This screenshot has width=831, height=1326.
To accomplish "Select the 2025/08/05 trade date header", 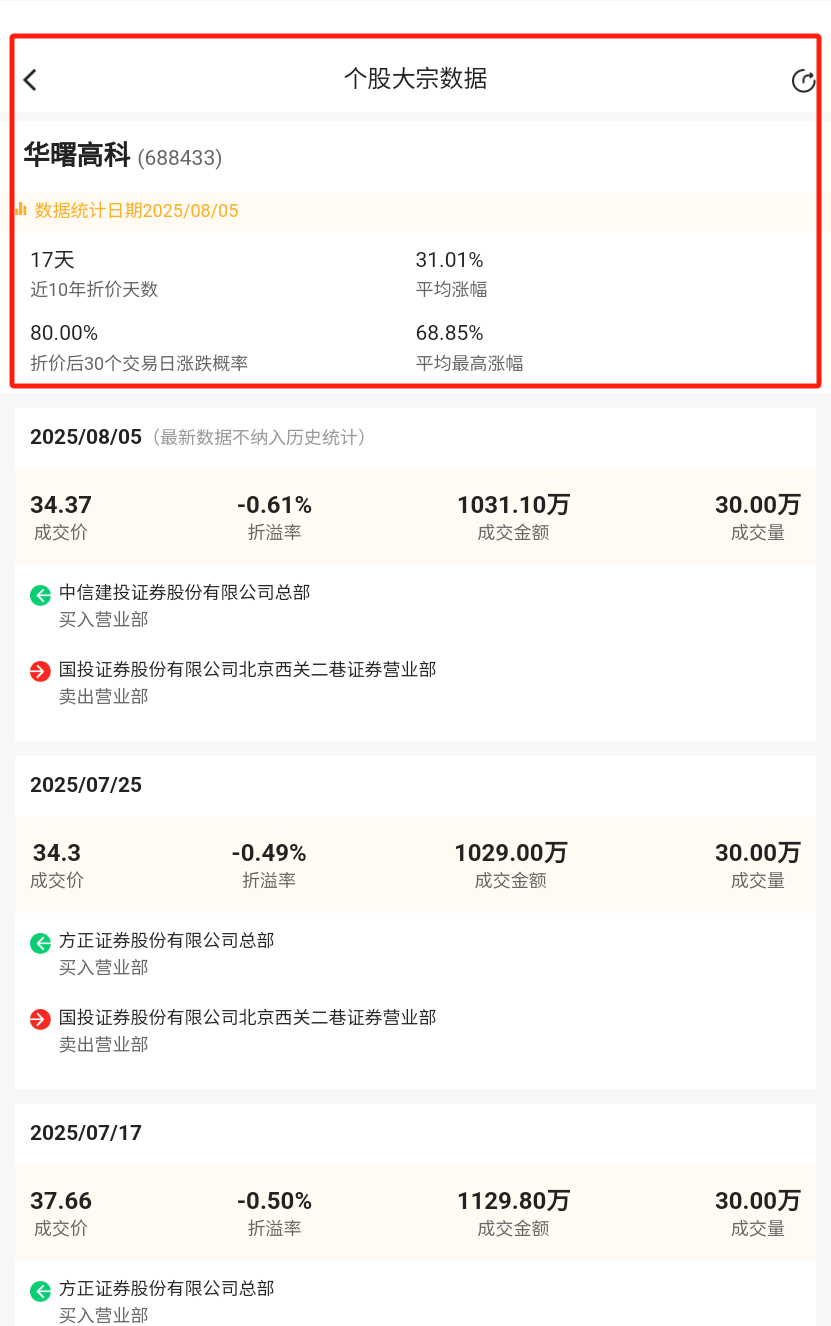I will click(x=88, y=437).
